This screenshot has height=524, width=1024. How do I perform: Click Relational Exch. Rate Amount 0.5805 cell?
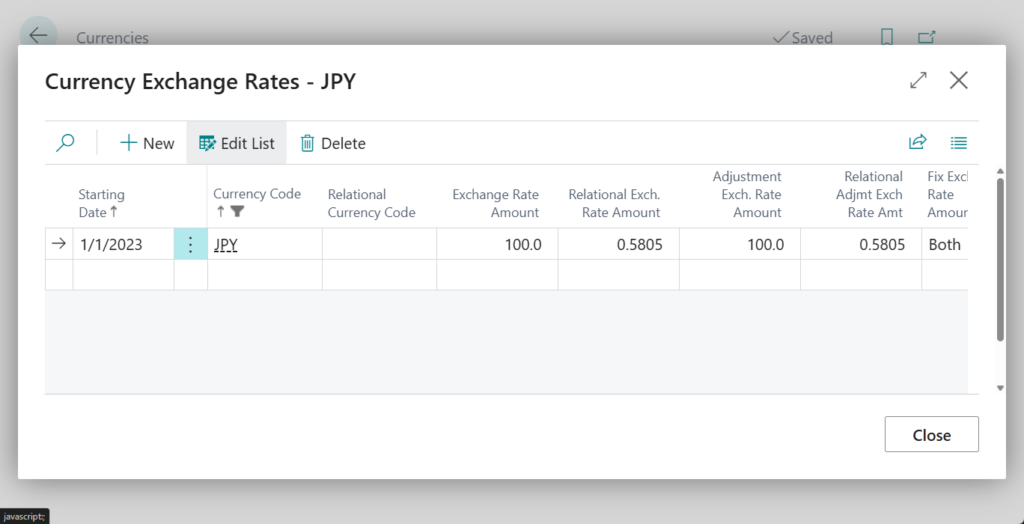[x=618, y=245]
